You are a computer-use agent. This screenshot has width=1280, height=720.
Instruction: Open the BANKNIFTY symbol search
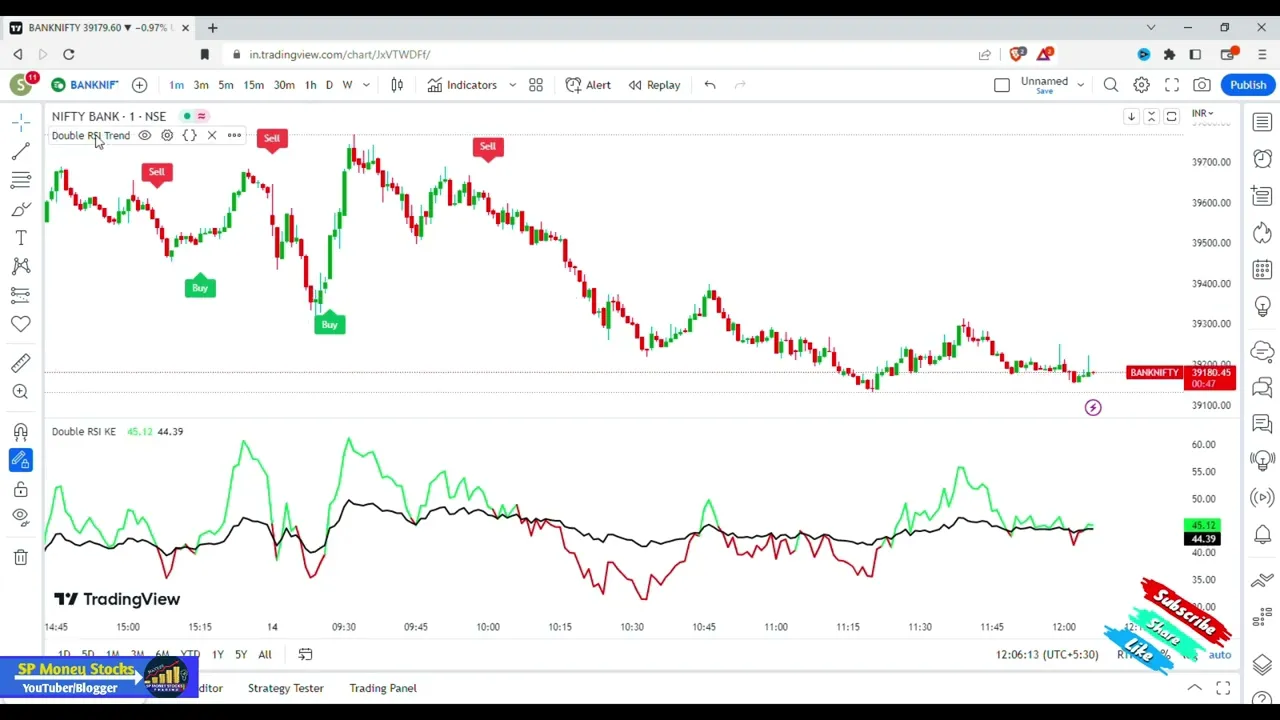coord(85,85)
